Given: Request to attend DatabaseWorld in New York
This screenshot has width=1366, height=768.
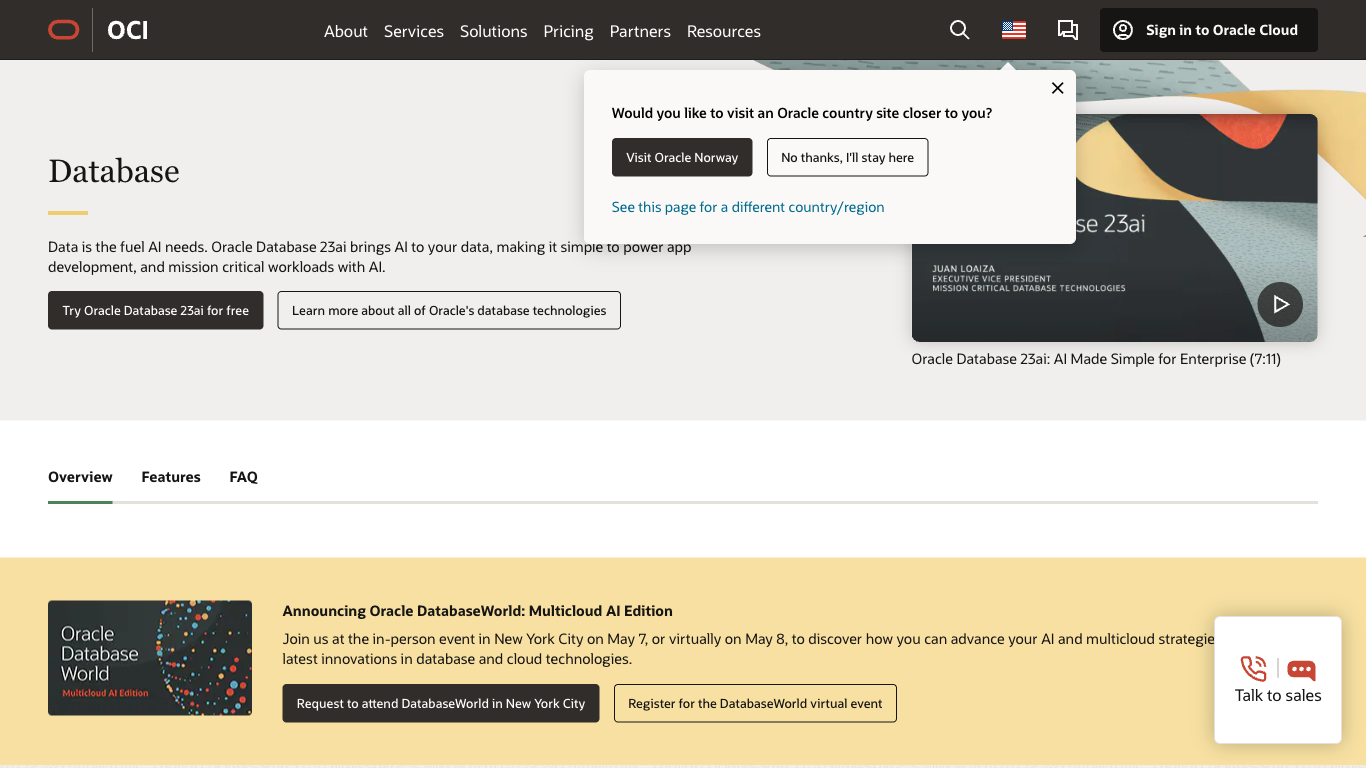Looking at the screenshot, I should pos(441,703).
